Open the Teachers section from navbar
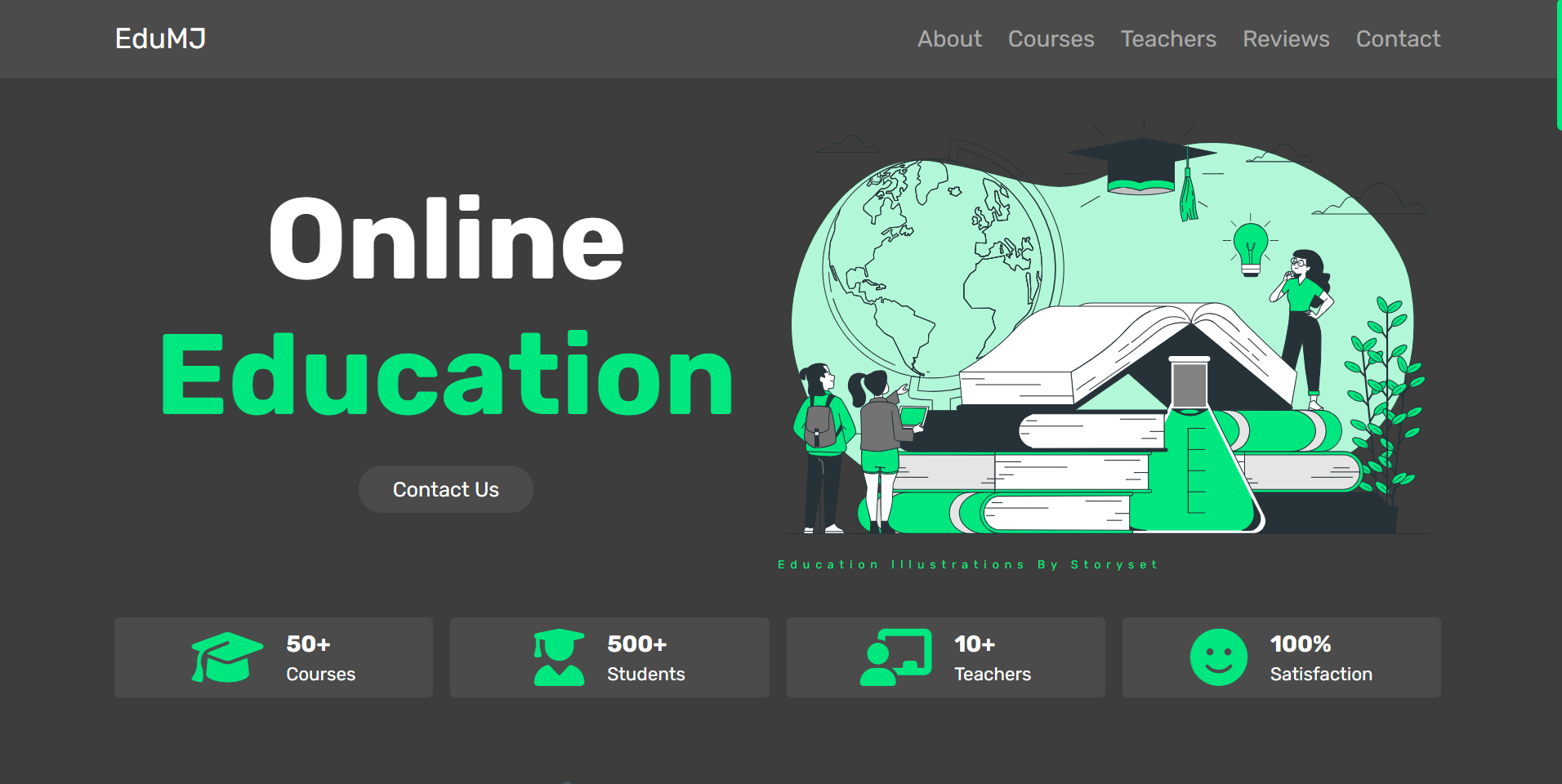Image resolution: width=1562 pixels, height=784 pixels. (1168, 39)
